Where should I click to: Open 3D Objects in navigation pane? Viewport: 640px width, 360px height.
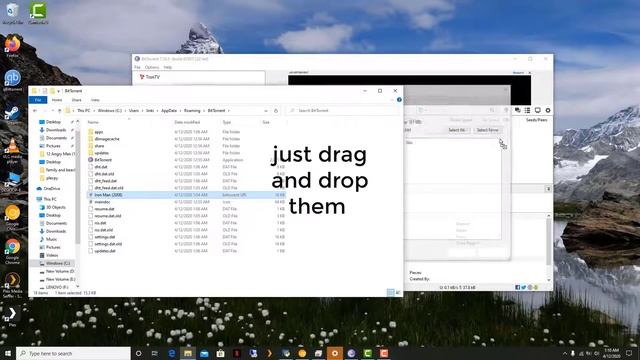53,207
